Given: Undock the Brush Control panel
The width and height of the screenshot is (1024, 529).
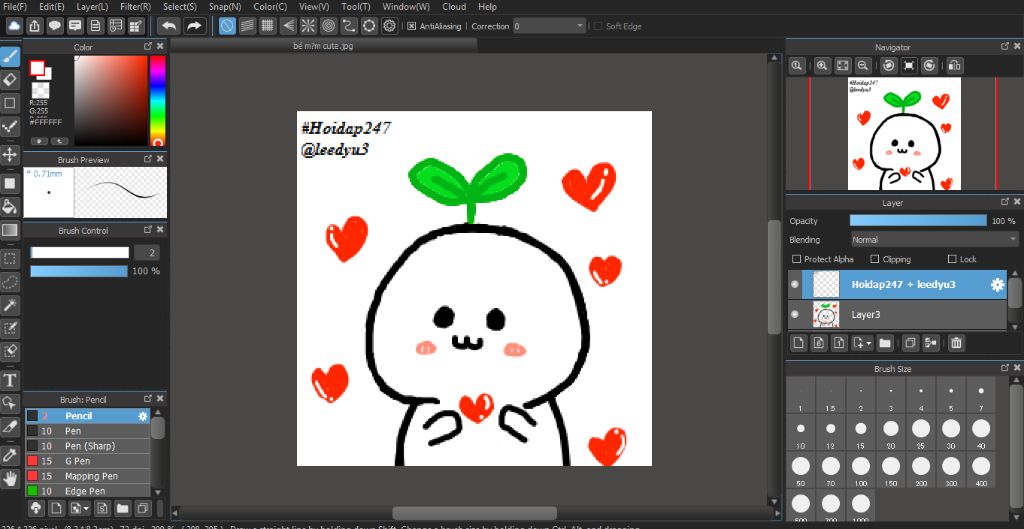Looking at the screenshot, I should (x=148, y=230).
